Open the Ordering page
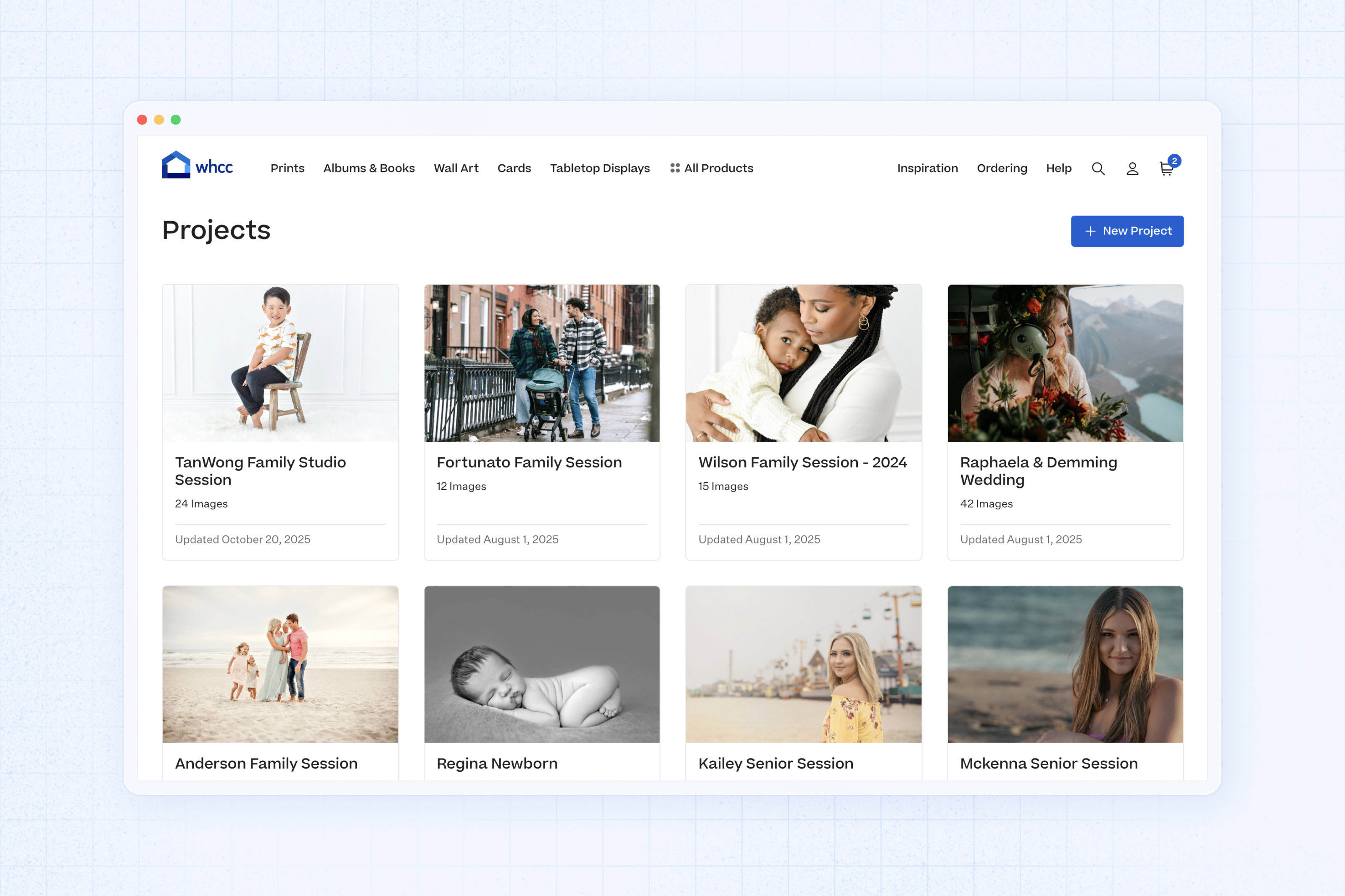The width and height of the screenshot is (1345, 896). click(x=1002, y=168)
